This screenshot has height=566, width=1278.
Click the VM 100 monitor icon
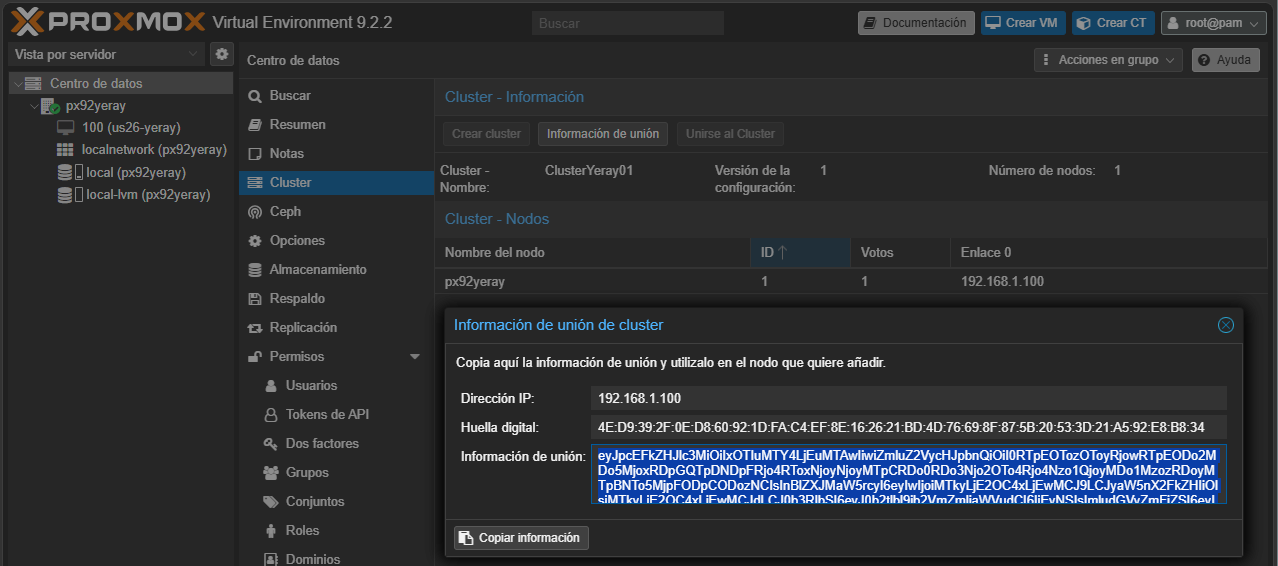pyautogui.click(x=66, y=127)
